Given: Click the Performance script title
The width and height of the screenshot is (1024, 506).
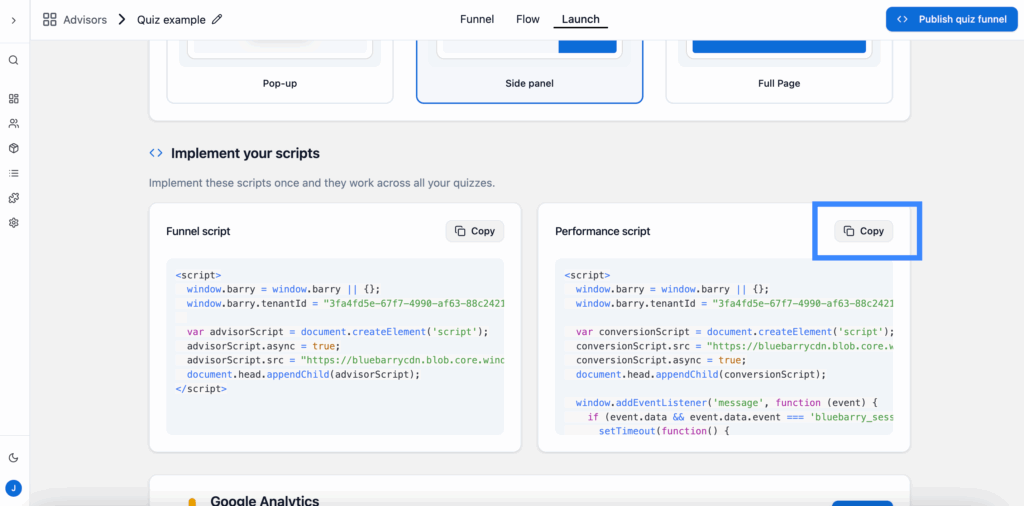Looking at the screenshot, I should click(603, 231).
